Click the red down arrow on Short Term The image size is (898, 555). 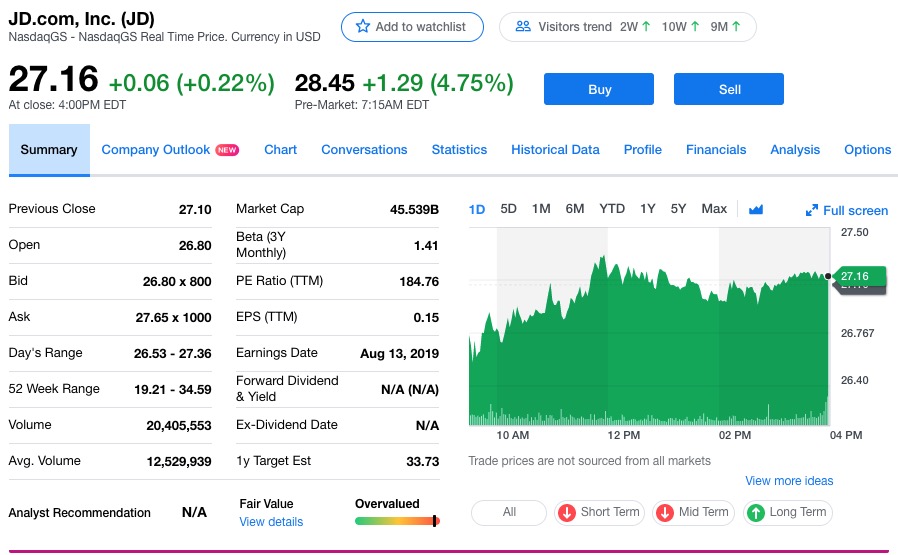click(x=567, y=513)
